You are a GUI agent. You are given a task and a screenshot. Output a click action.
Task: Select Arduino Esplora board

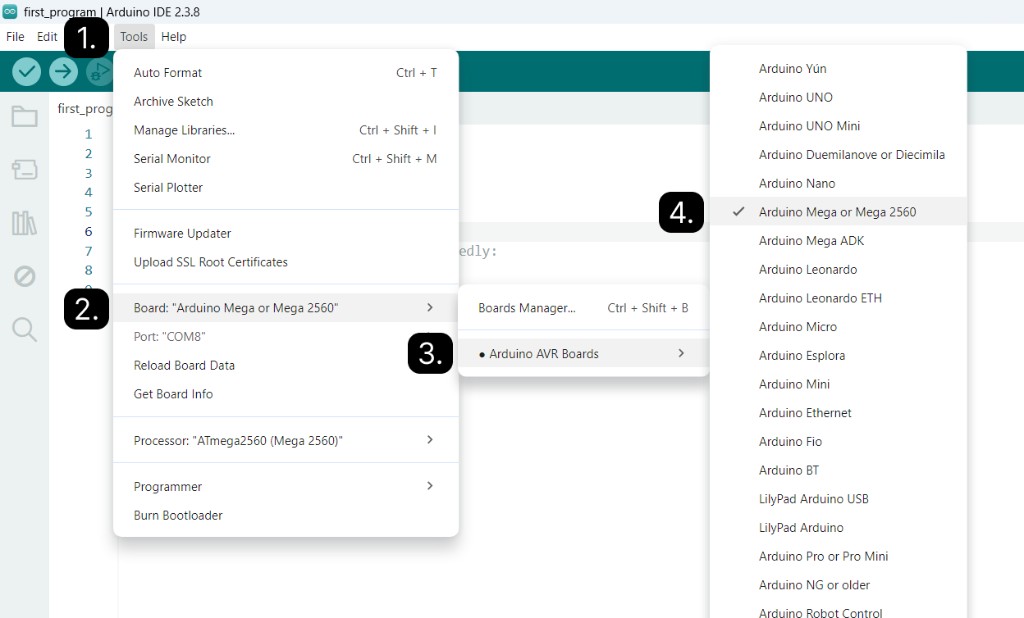[x=838, y=355]
